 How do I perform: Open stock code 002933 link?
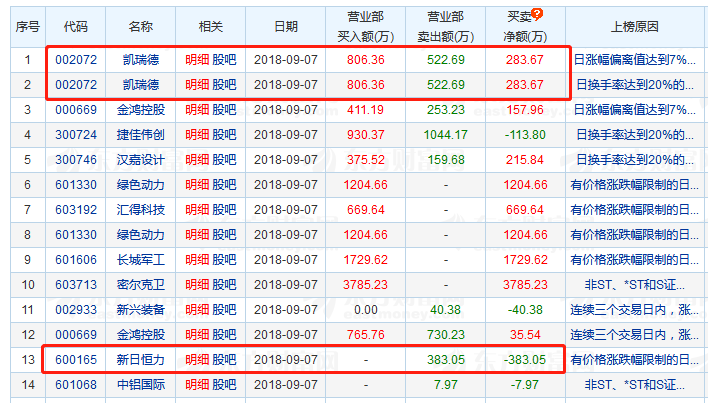[75, 308]
